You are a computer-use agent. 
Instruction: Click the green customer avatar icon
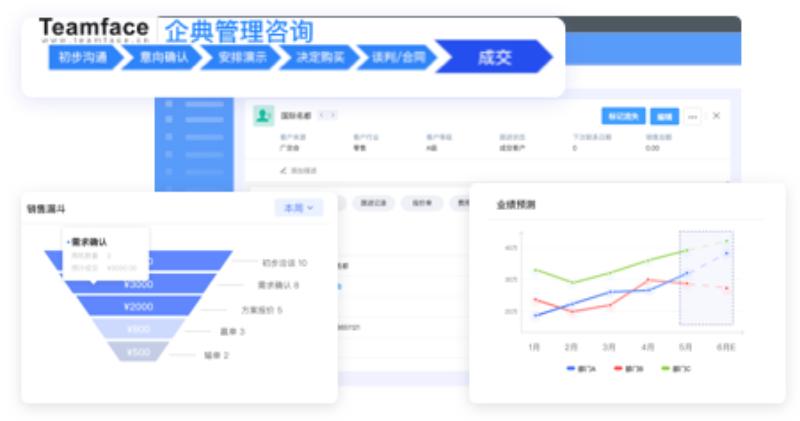click(263, 116)
